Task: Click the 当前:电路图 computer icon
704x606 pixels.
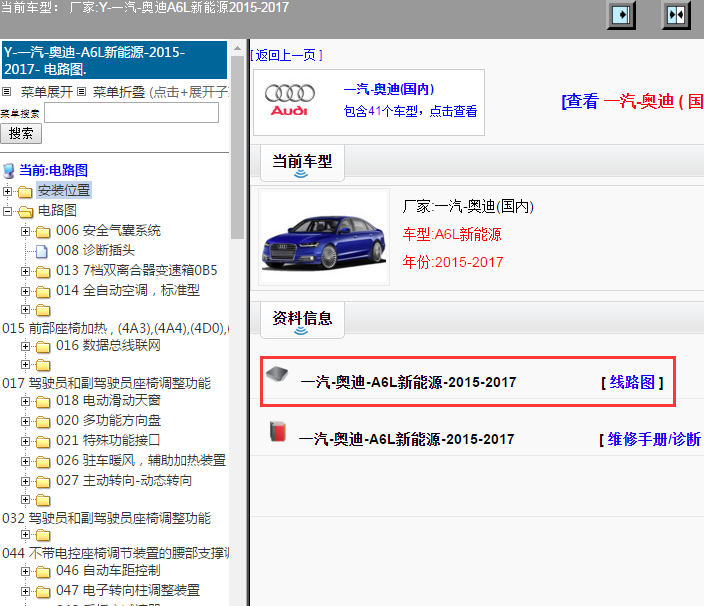Action: [x=9, y=171]
